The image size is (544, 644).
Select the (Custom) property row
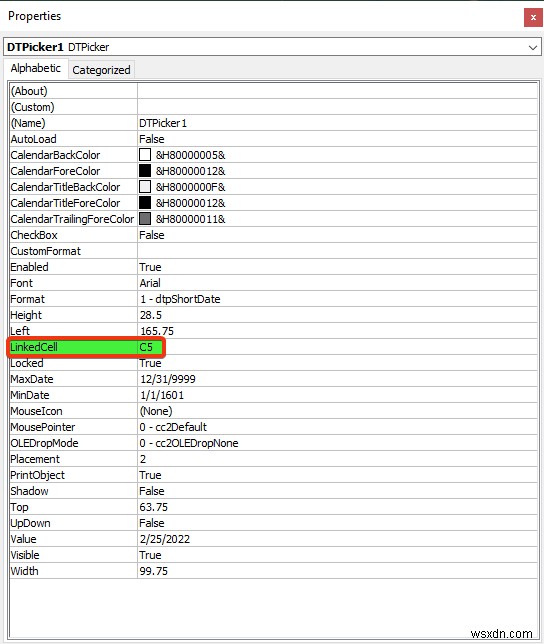point(273,107)
